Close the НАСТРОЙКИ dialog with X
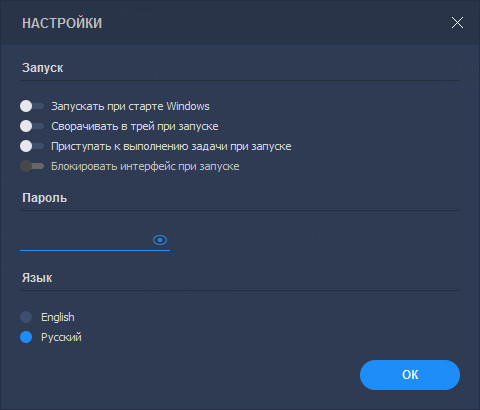The height and width of the screenshot is (410, 480). [457, 23]
